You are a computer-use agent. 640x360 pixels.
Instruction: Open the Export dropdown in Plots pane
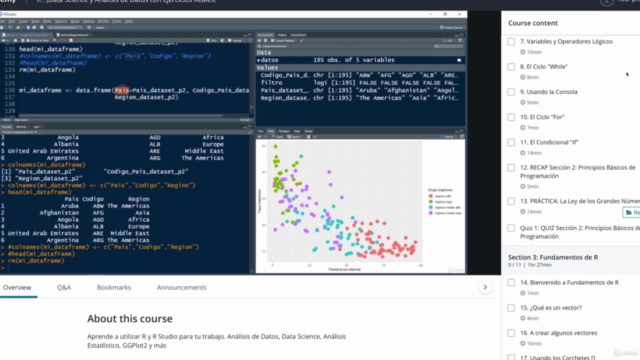point(295,137)
